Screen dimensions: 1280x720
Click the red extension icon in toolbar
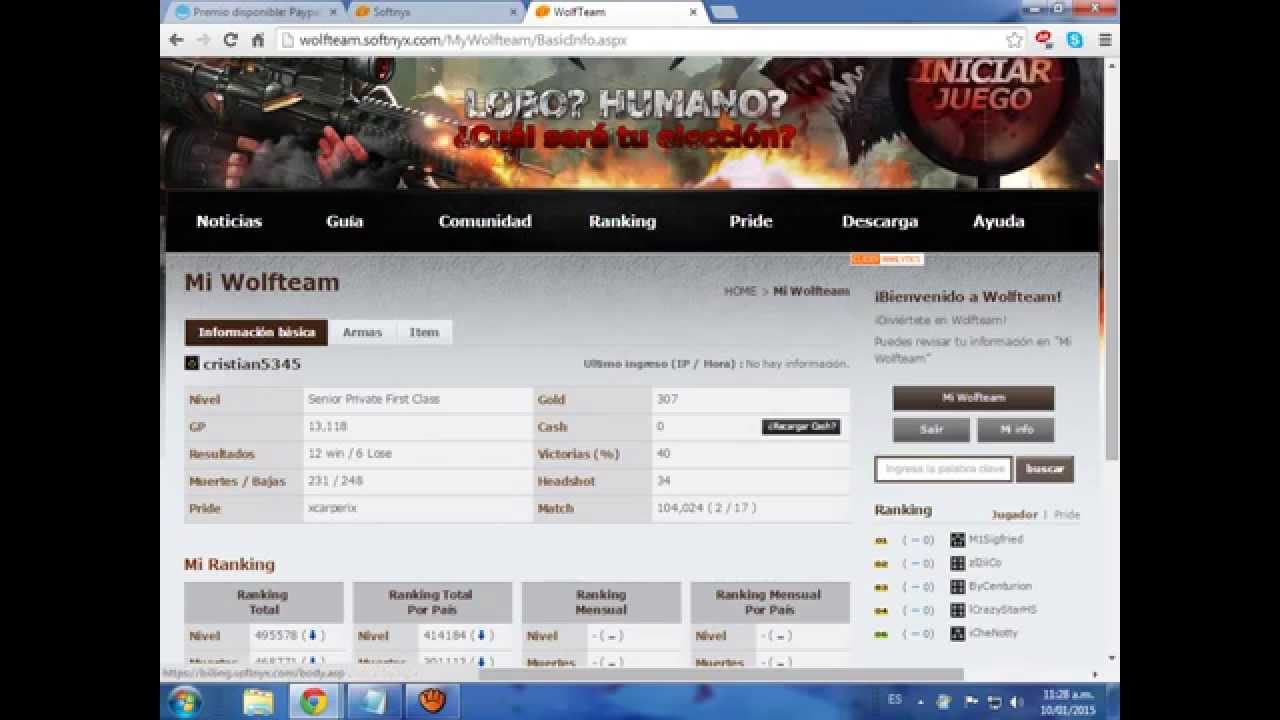click(1044, 40)
